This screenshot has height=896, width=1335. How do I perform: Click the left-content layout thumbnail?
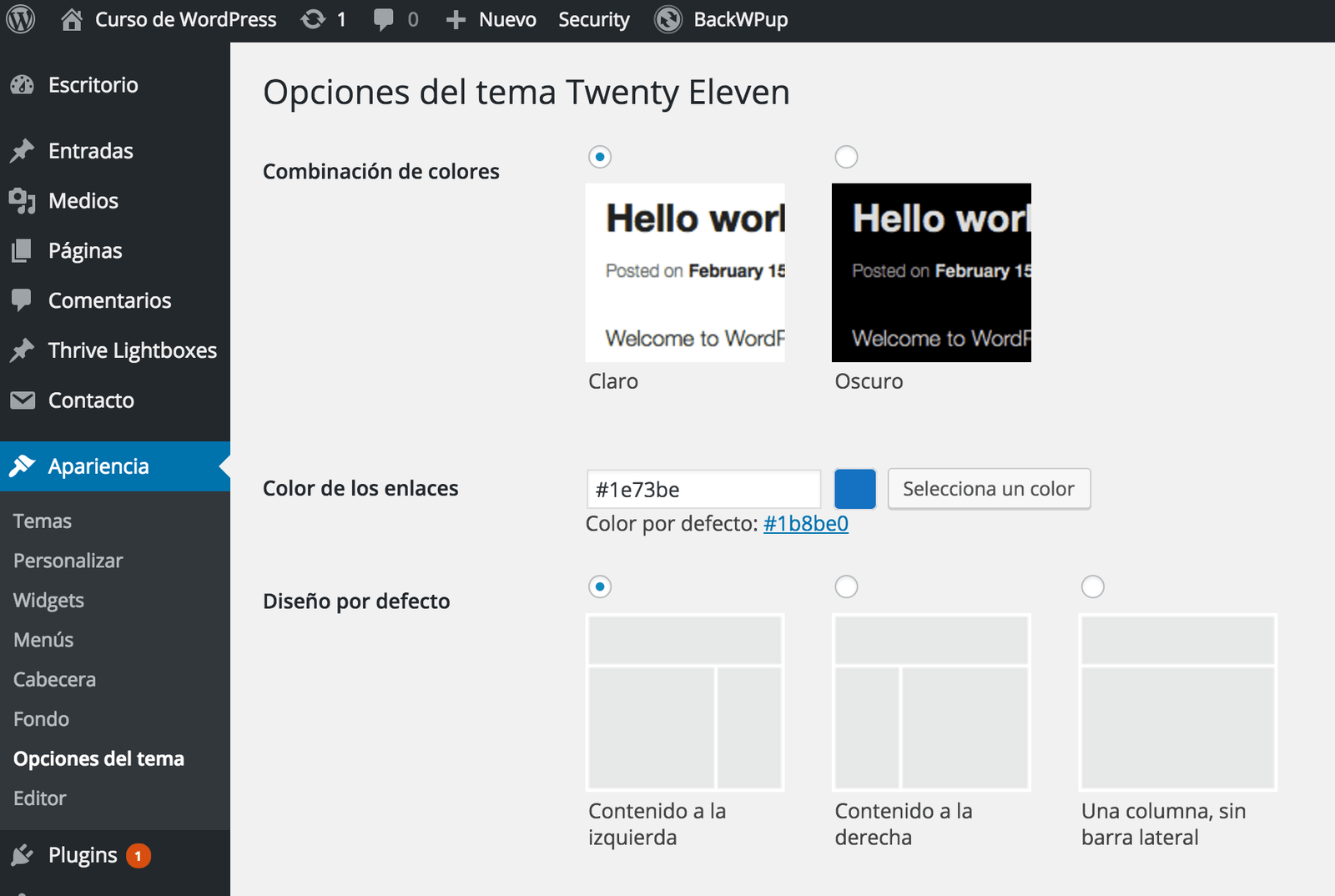(x=685, y=702)
